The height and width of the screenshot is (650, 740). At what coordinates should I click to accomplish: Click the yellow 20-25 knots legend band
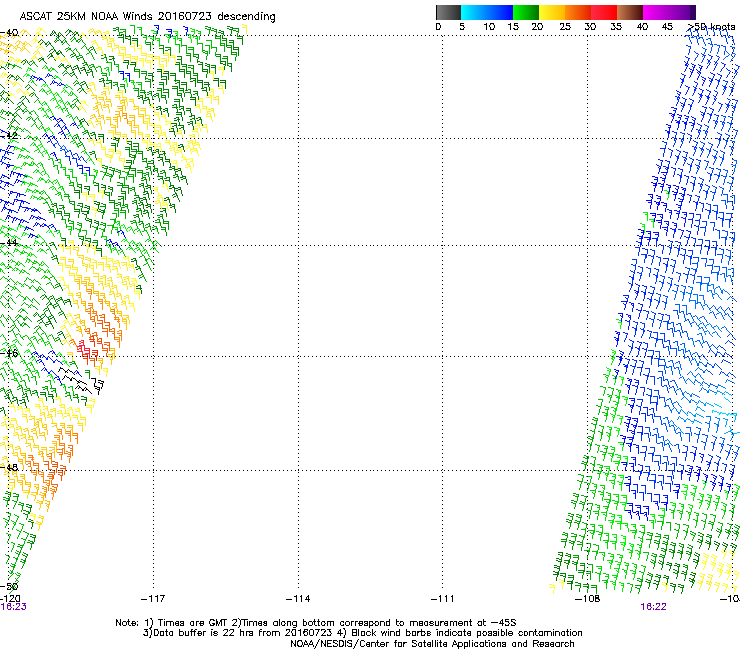[x=552, y=12]
